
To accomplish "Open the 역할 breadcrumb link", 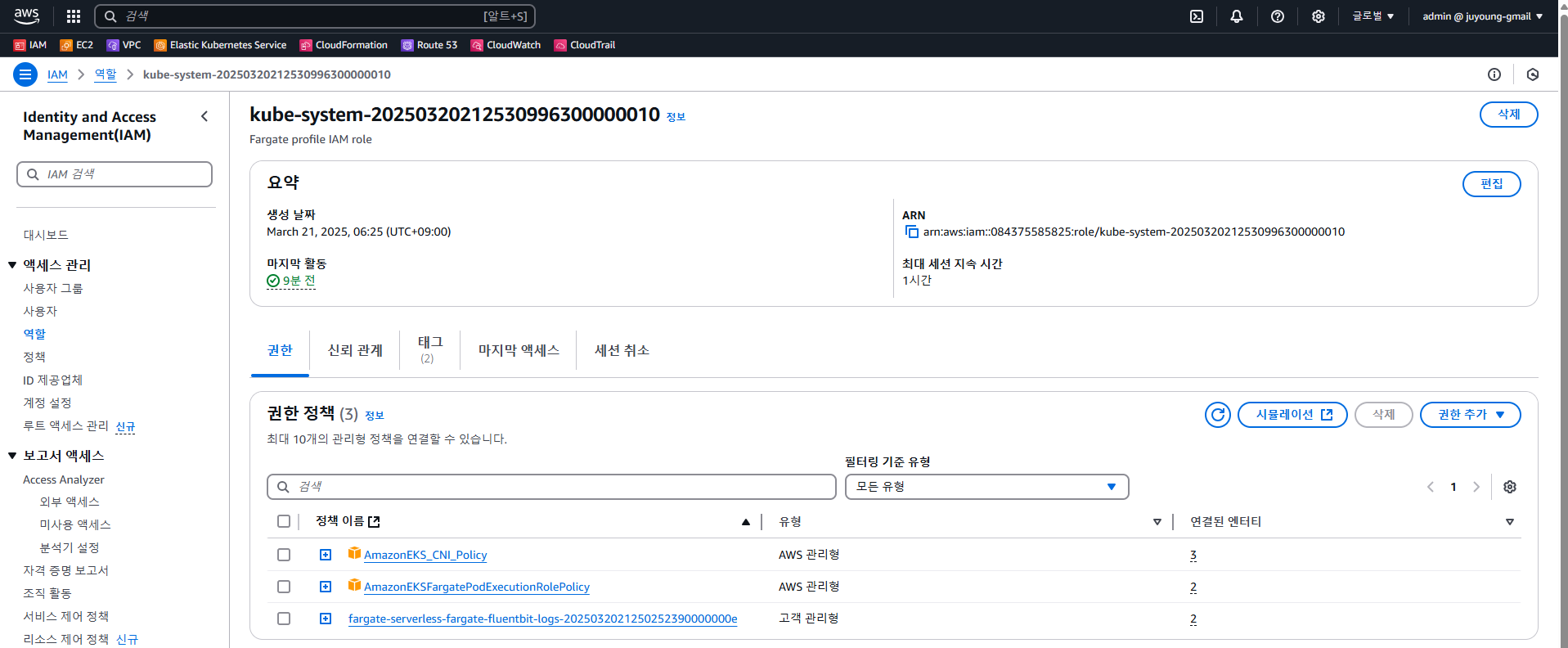I will click(106, 74).
